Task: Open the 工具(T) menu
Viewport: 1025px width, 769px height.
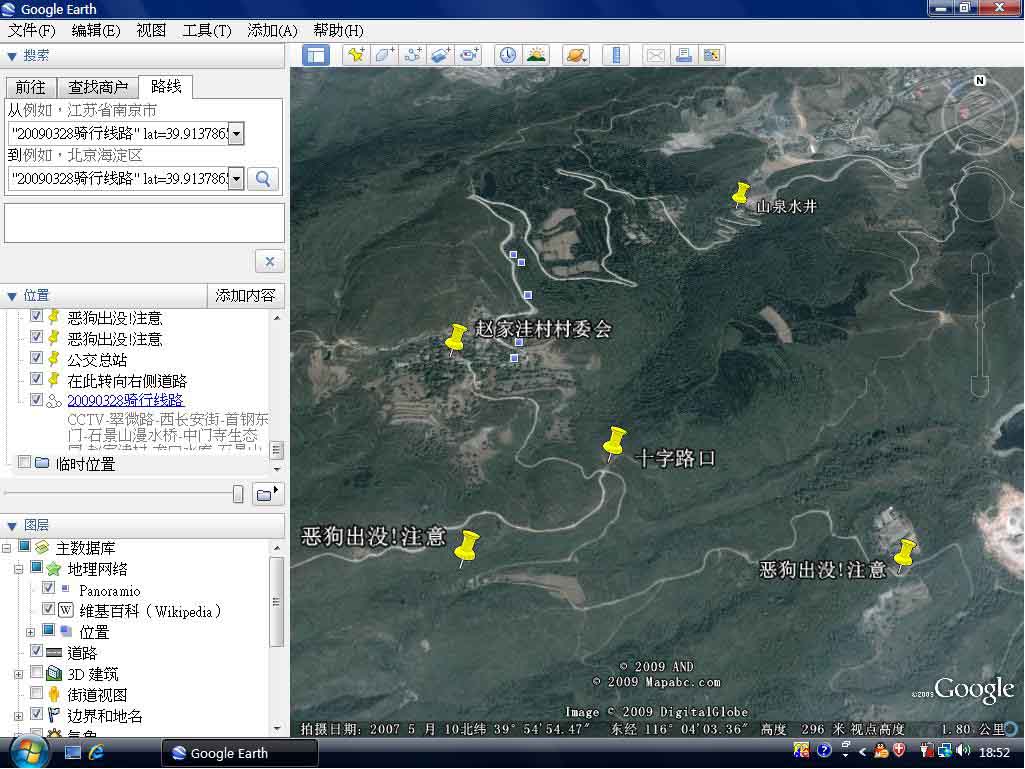Action: 207,31
